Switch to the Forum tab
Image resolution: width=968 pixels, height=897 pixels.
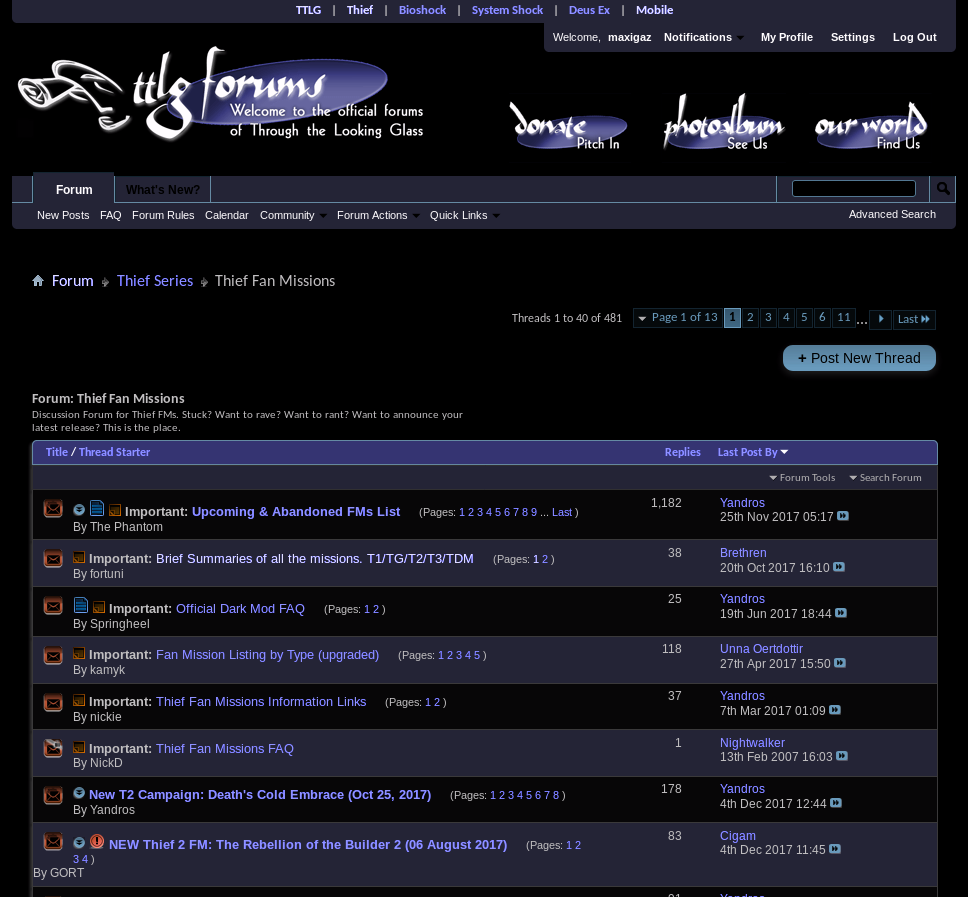(74, 190)
